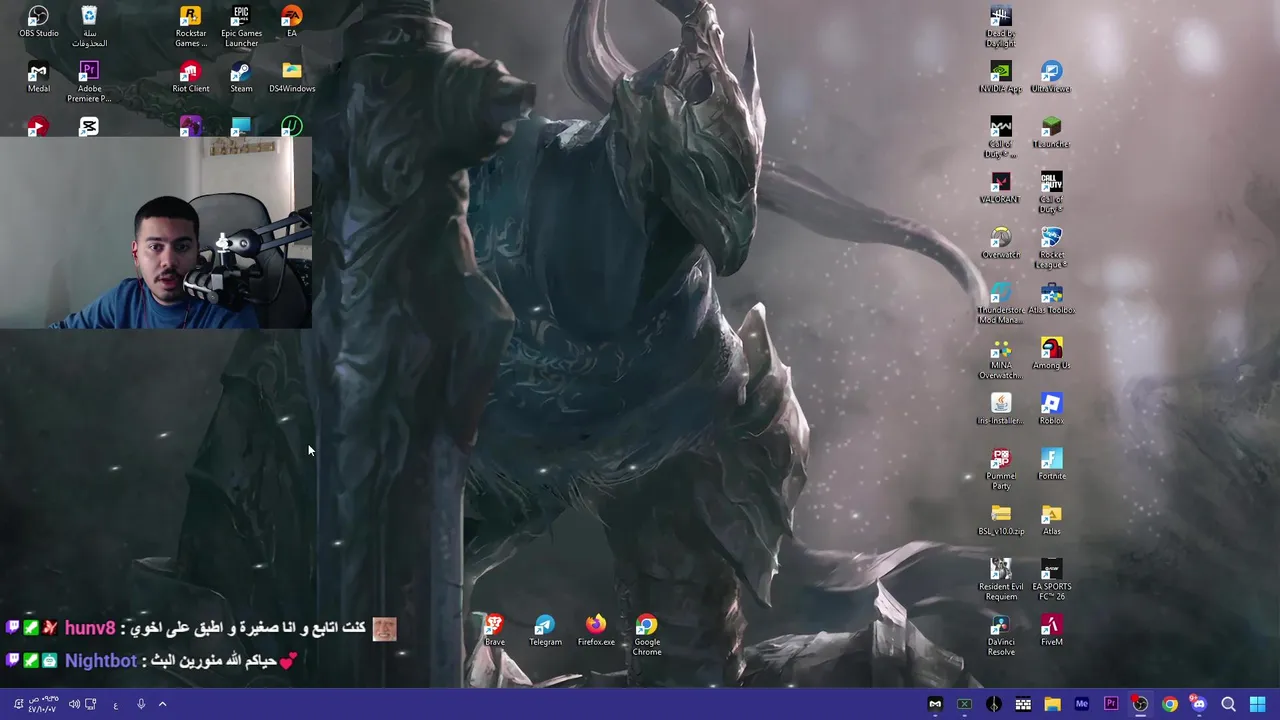
Task: Open Media Encoder taskbar icon
Action: point(1081,704)
